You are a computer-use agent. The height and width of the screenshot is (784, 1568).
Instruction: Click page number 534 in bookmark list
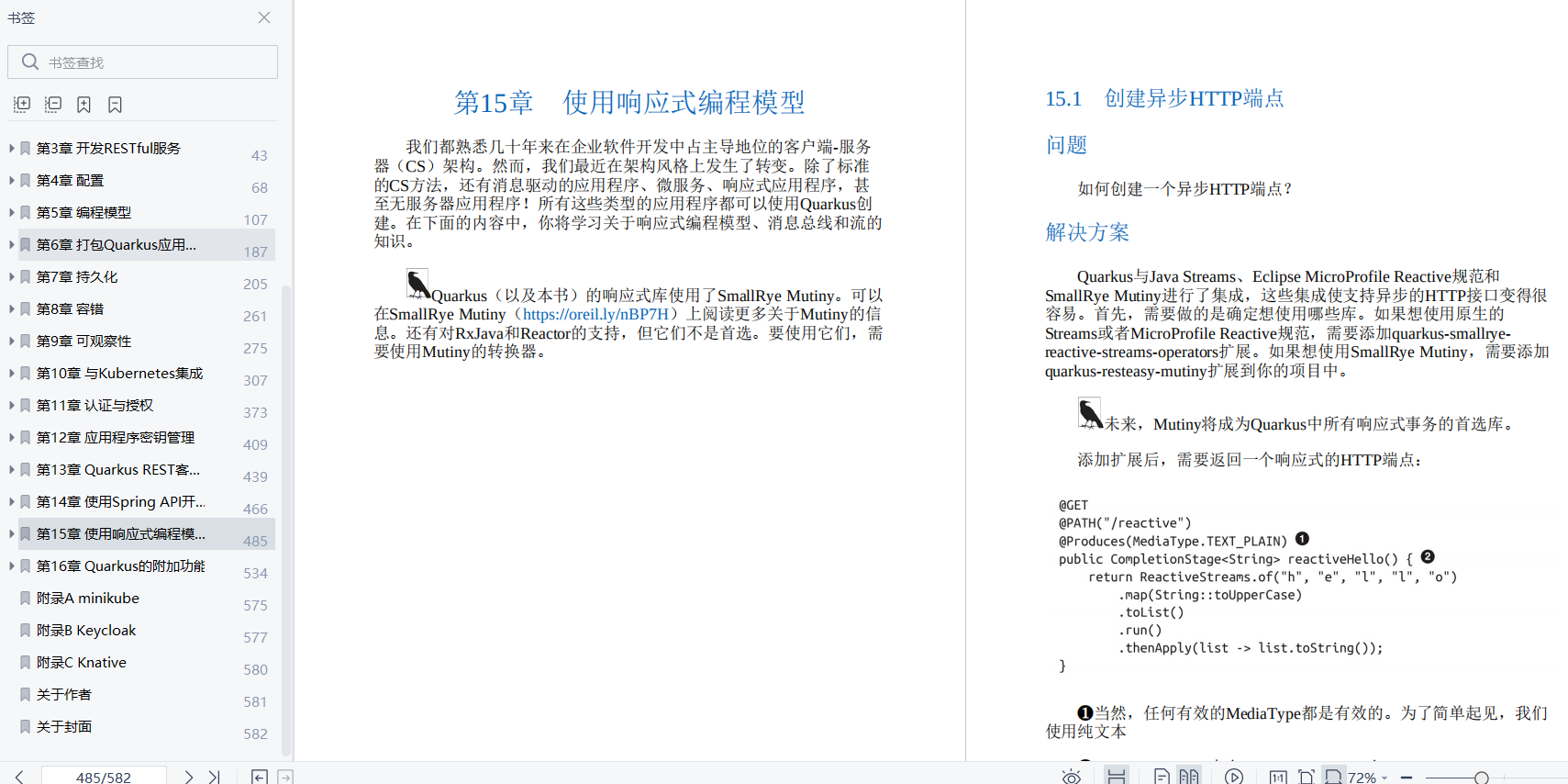coord(255,573)
